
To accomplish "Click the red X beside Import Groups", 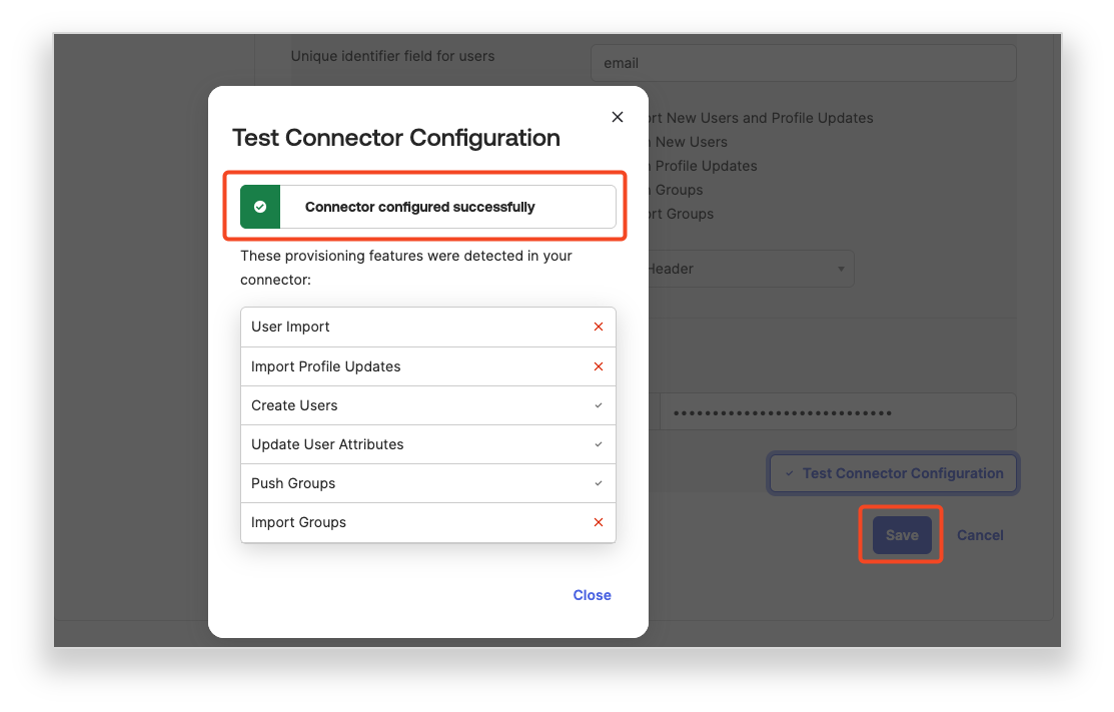I will 598,523.
